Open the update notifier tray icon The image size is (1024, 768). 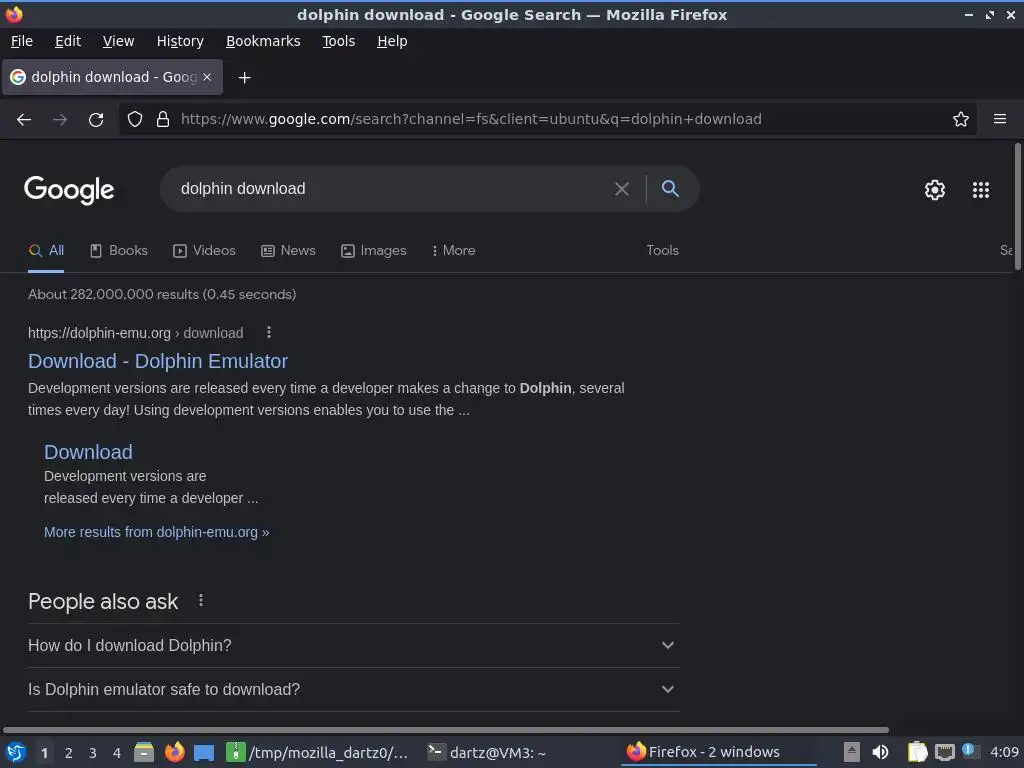pos(969,750)
